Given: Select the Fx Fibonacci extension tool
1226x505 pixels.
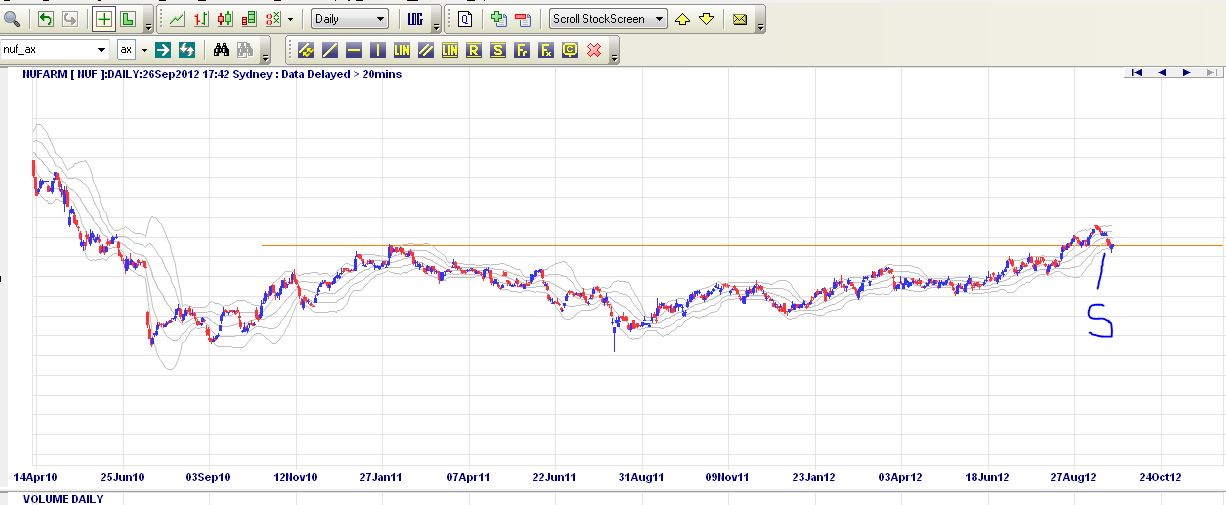Looking at the screenshot, I should (x=546, y=50).
